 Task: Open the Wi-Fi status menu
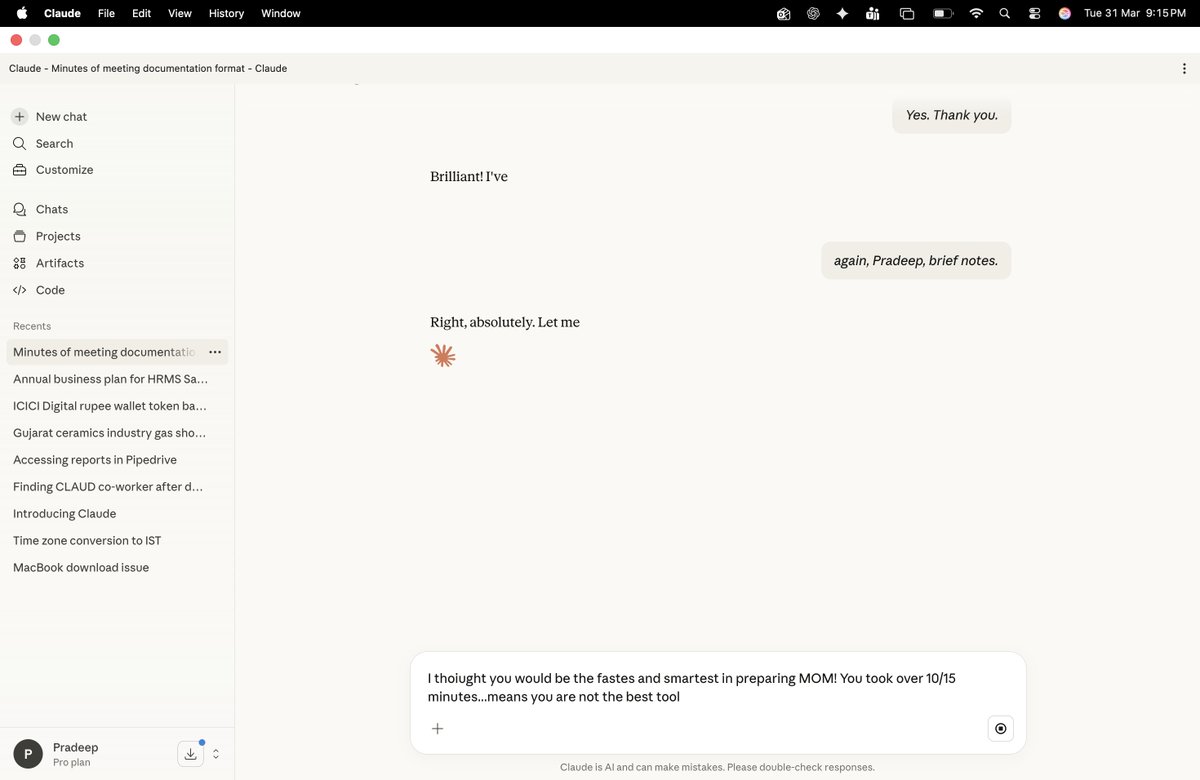click(976, 13)
